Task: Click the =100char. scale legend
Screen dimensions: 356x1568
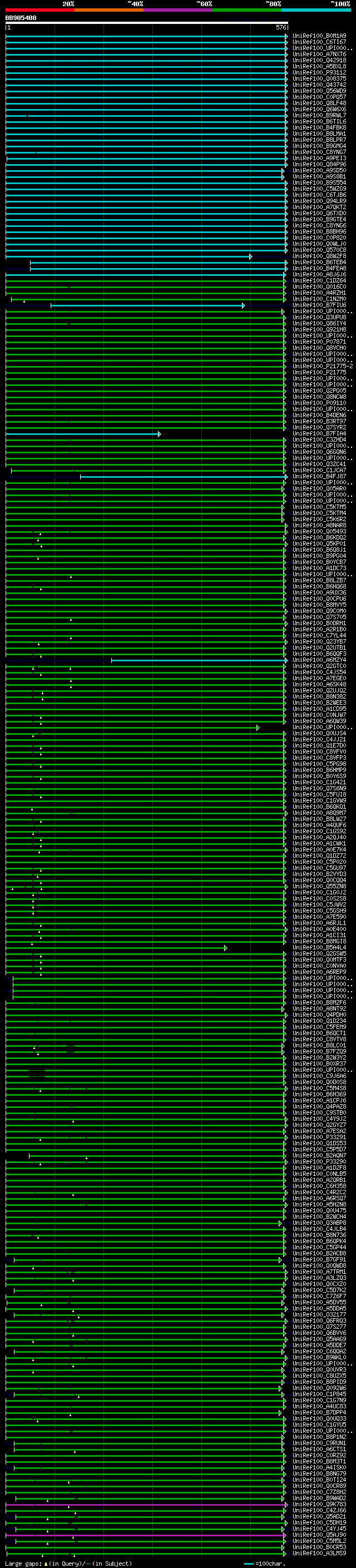Action: point(264,1563)
